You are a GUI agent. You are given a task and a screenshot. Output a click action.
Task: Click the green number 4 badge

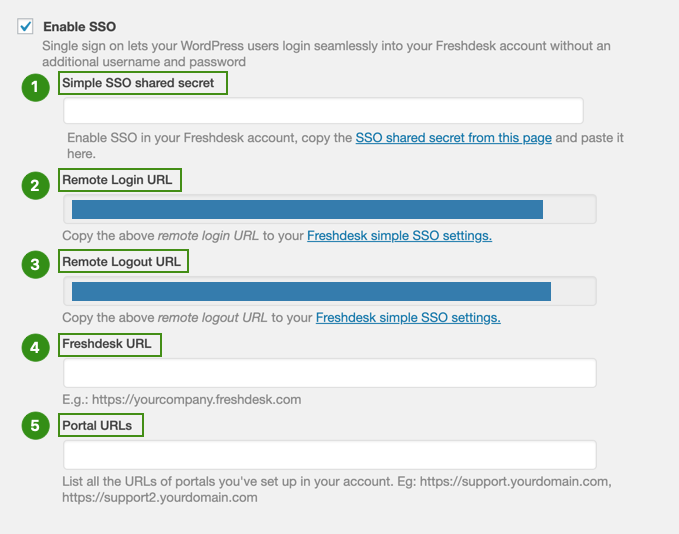pos(35,348)
